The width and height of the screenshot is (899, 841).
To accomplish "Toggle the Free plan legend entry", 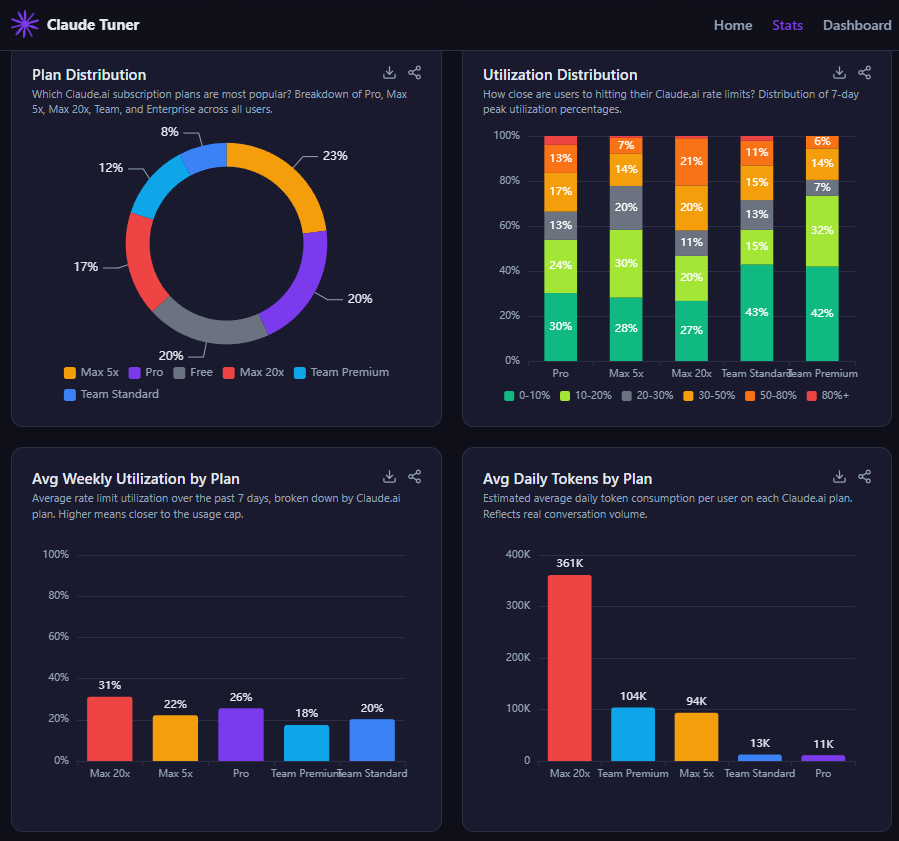I will (x=193, y=372).
